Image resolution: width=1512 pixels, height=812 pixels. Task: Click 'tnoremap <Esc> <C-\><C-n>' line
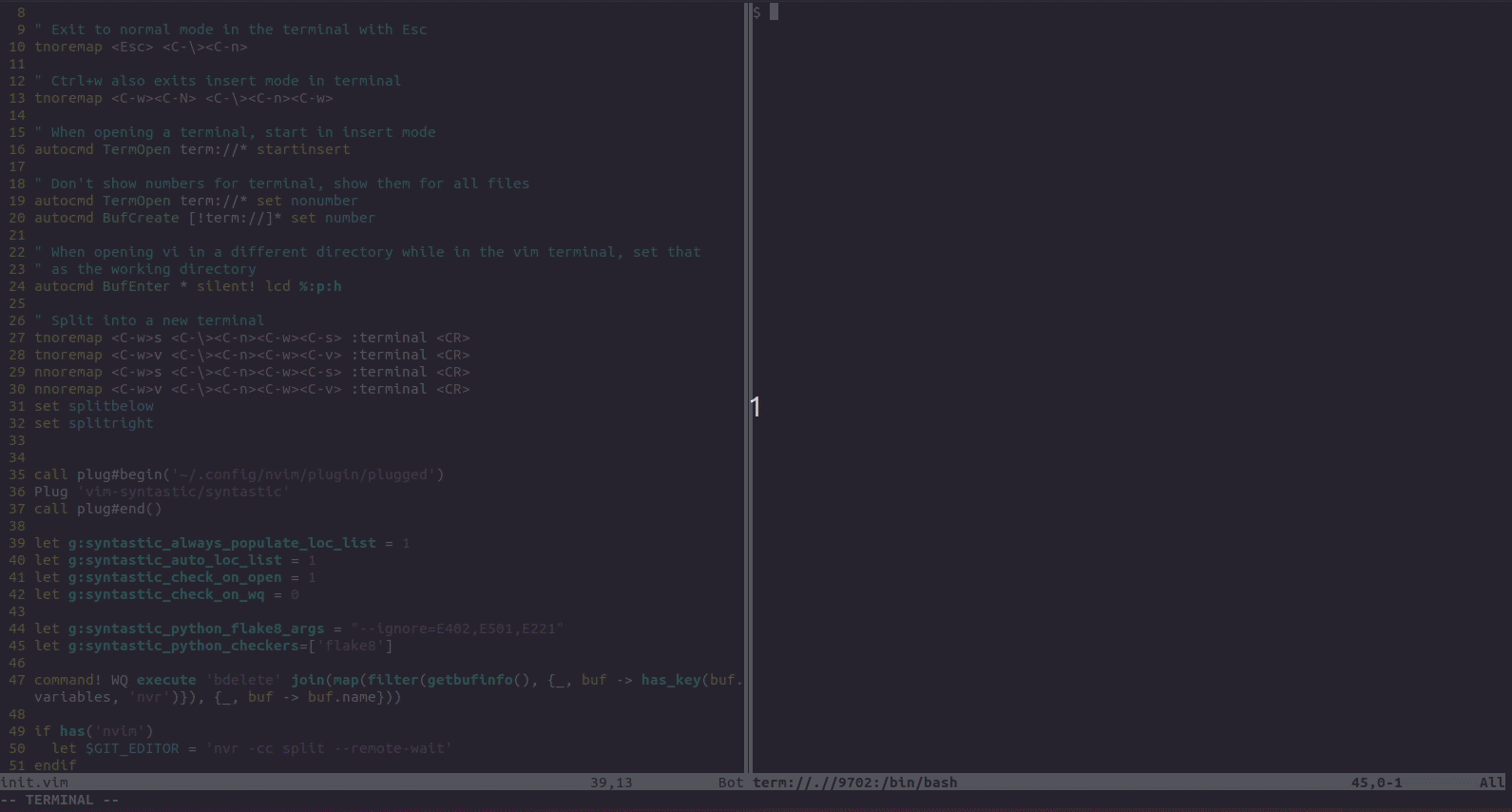[x=141, y=47]
